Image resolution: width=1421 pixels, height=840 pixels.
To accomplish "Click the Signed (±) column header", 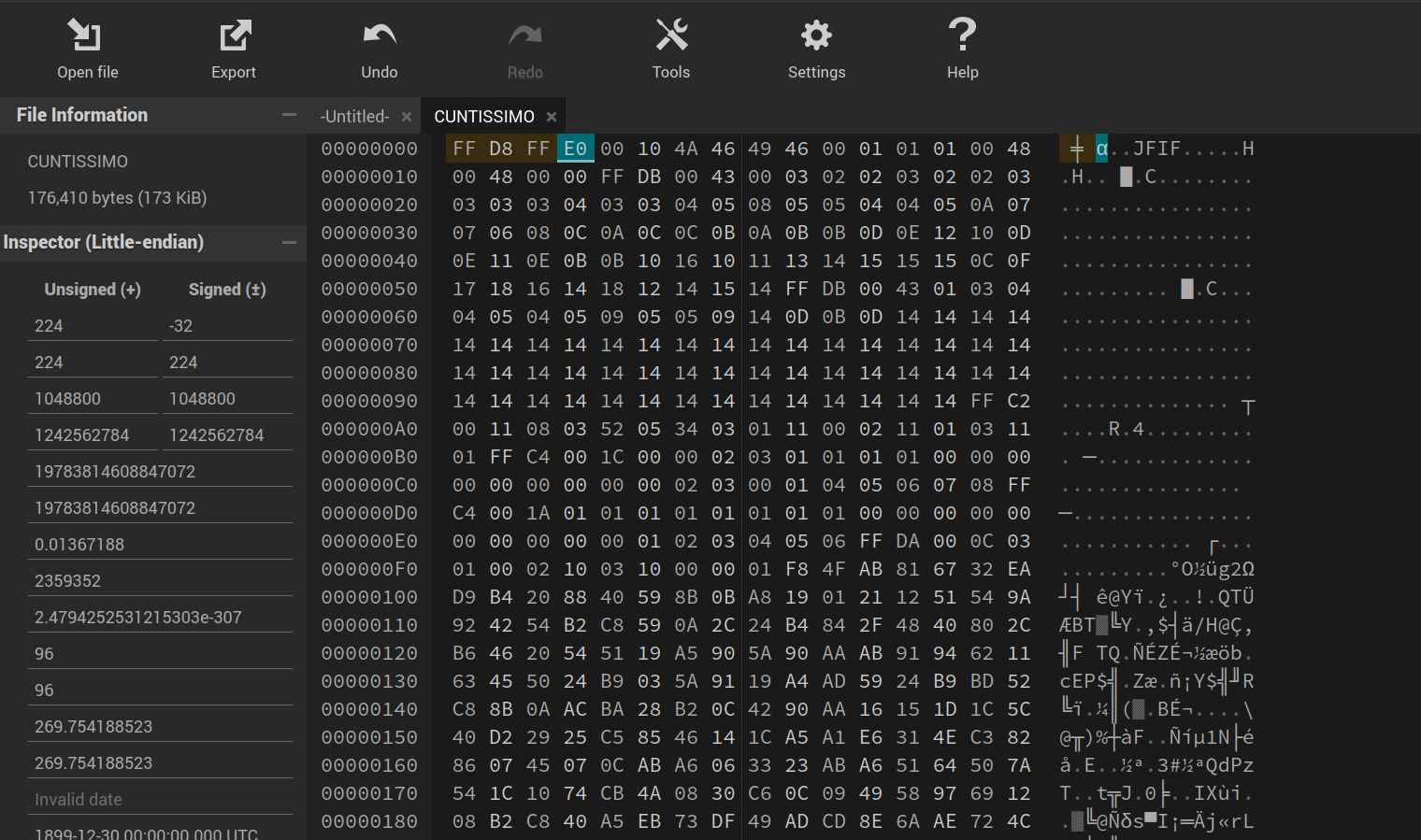I will pos(227,290).
